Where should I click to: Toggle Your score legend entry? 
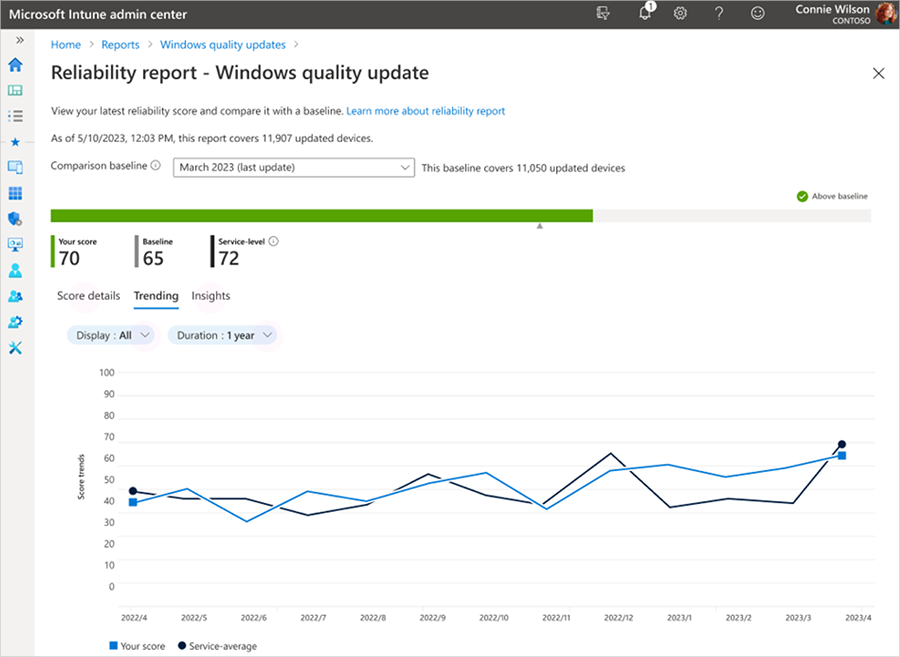[x=137, y=646]
